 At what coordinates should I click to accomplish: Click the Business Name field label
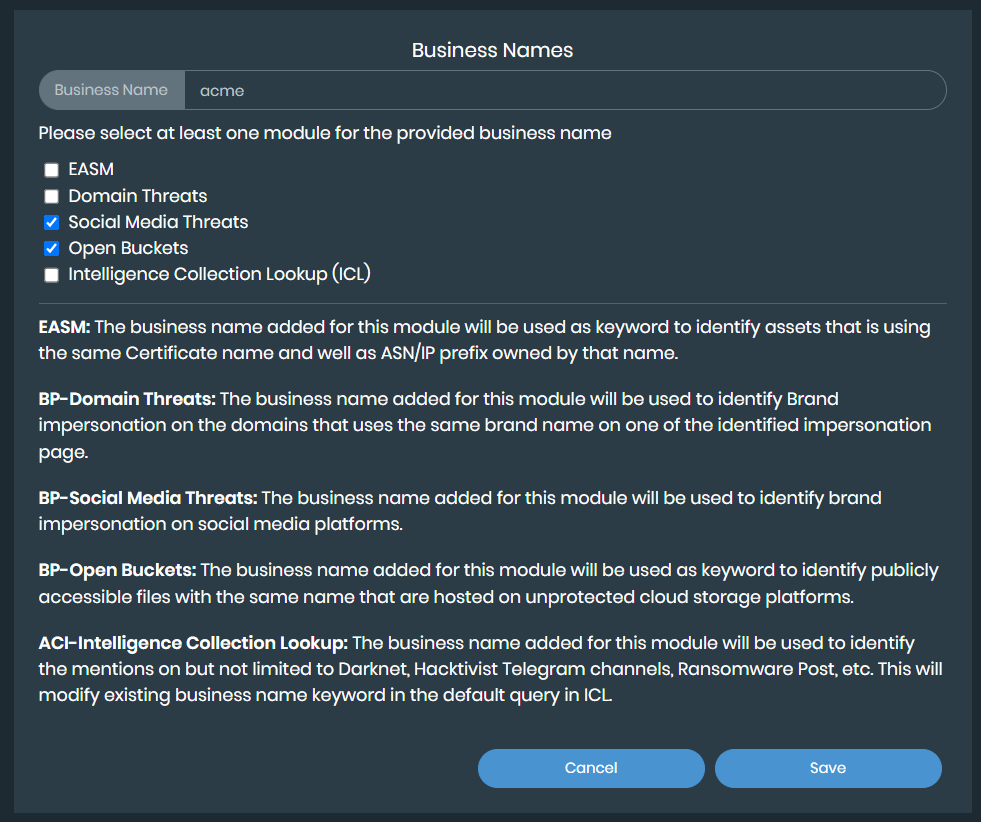click(111, 90)
